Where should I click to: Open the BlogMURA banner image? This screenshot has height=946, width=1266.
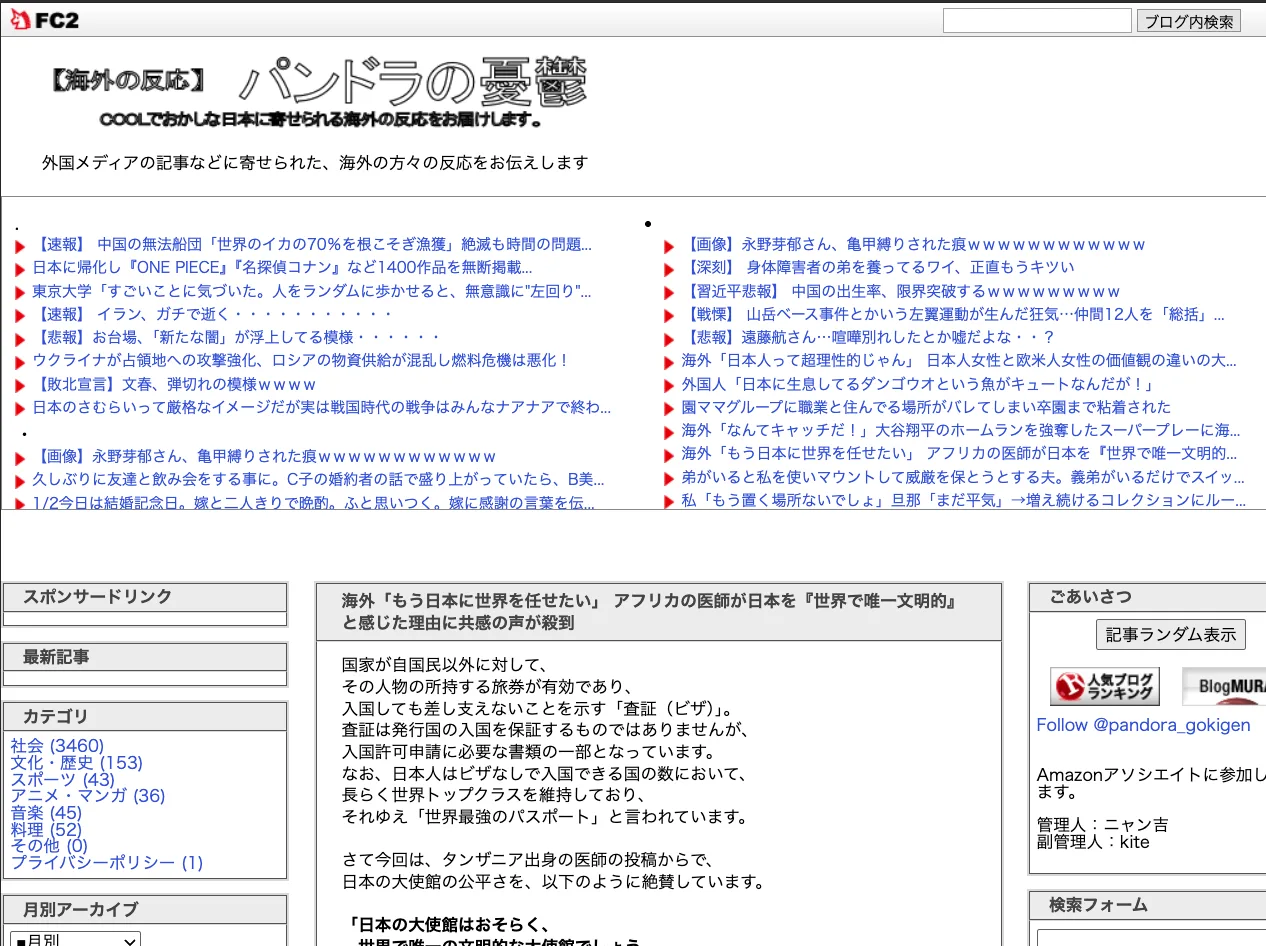(x=1224, y=686)
